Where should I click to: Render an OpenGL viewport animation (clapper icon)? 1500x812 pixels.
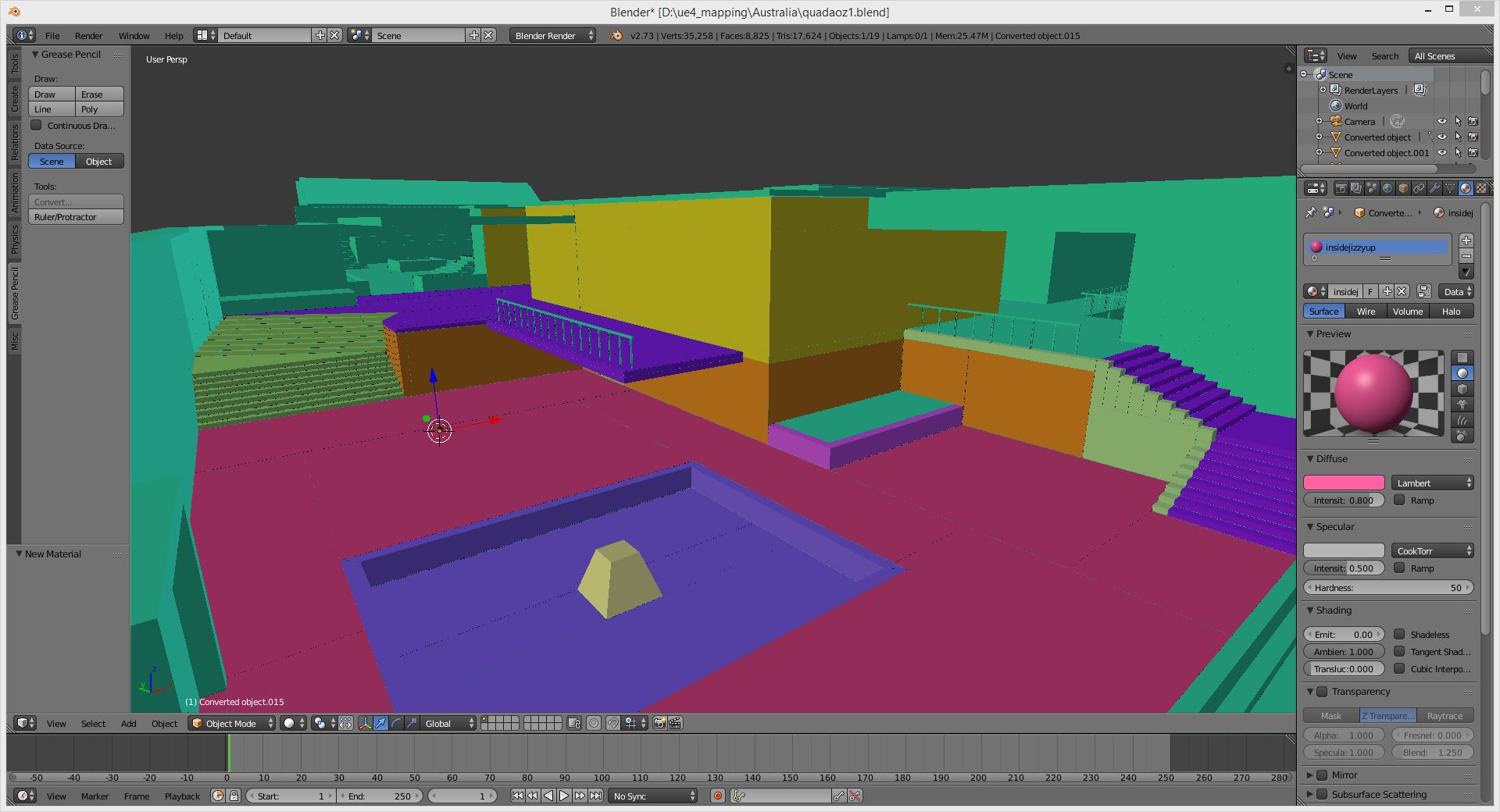tap(675, 723)
